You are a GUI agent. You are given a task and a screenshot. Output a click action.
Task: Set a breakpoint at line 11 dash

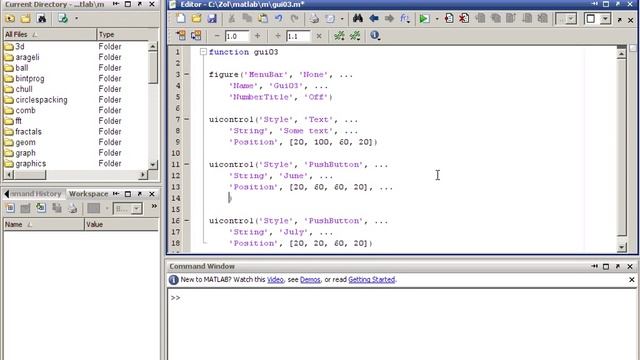(x=187, y=164)
